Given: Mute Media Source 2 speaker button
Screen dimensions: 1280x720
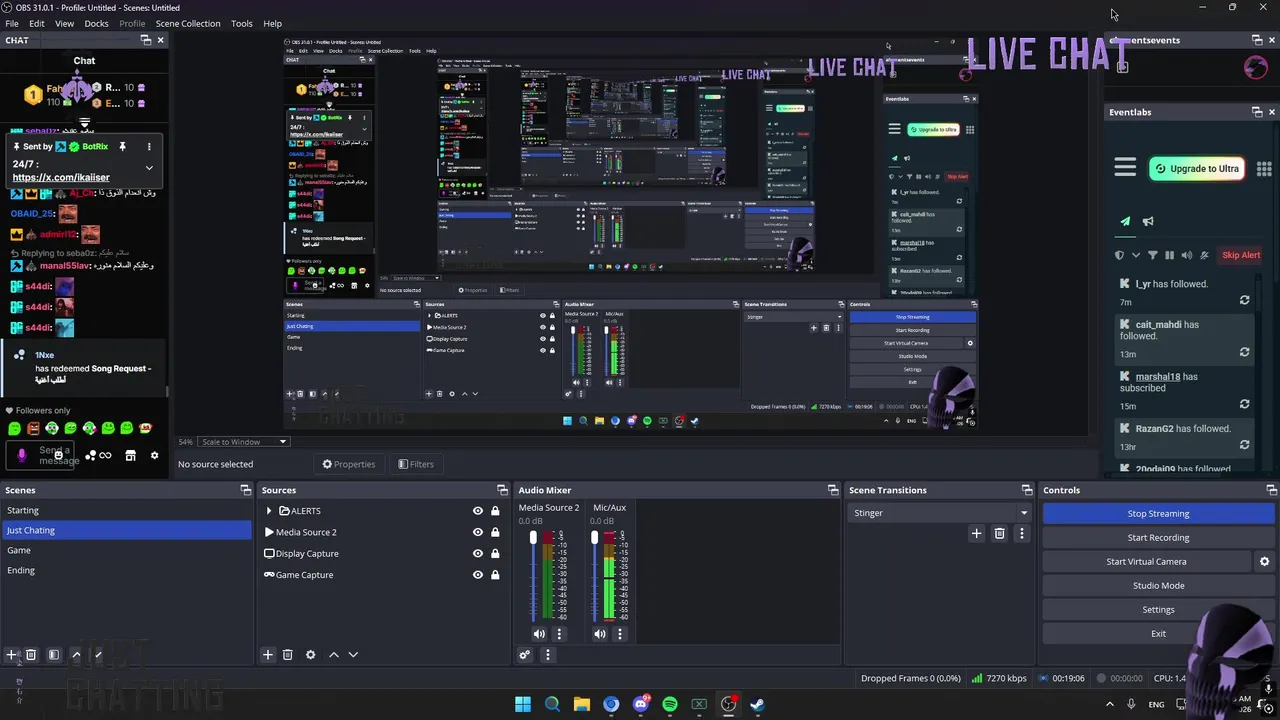Looking at the screenshot, I should click(539, 634).
